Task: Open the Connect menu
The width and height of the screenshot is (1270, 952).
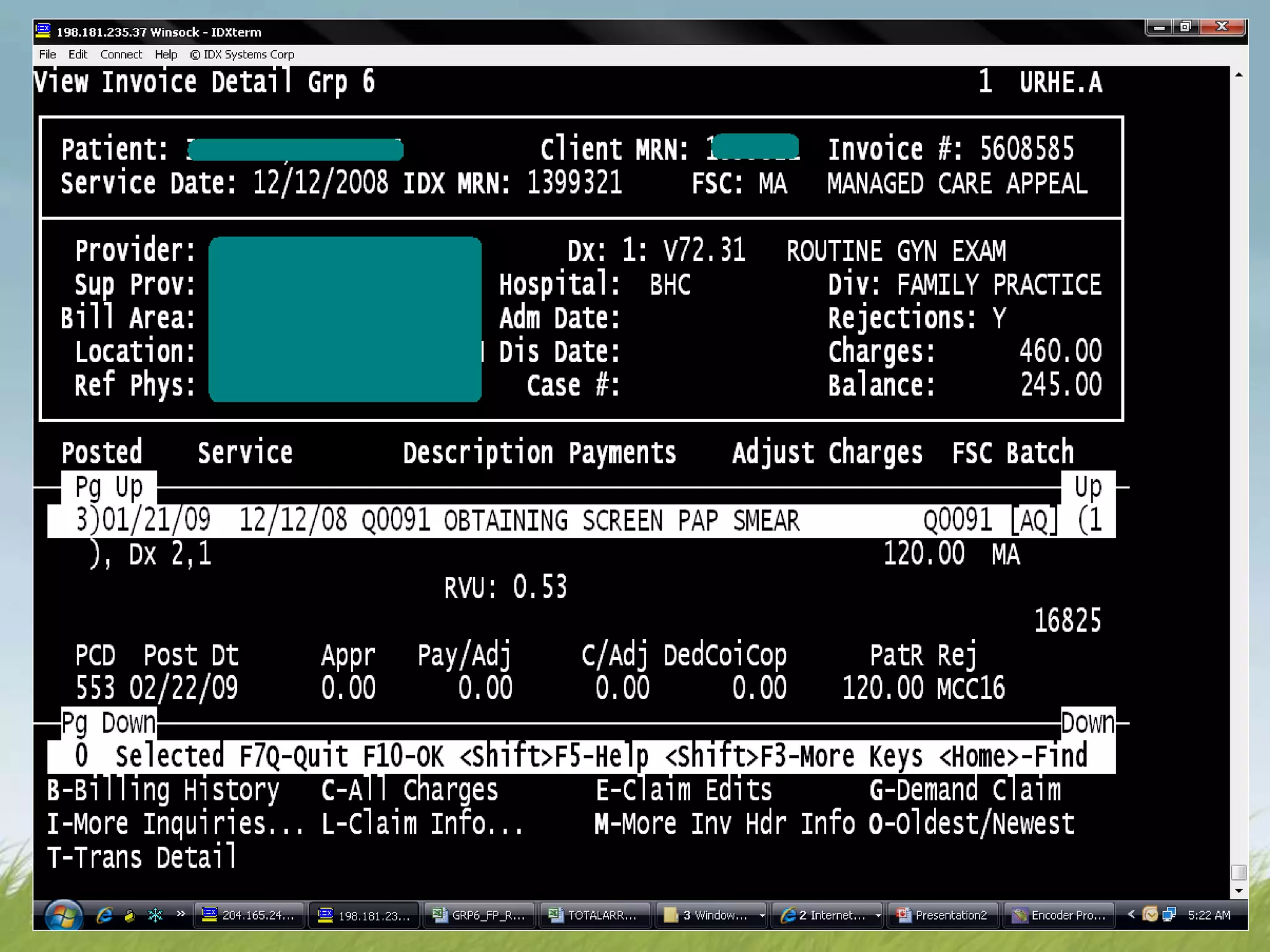Action: point(121,55)
